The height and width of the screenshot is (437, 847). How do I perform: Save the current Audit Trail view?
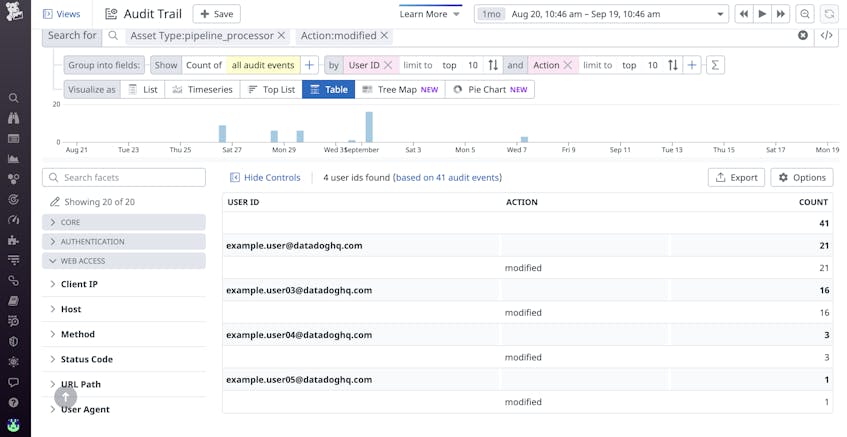click(x=217, y=14)
